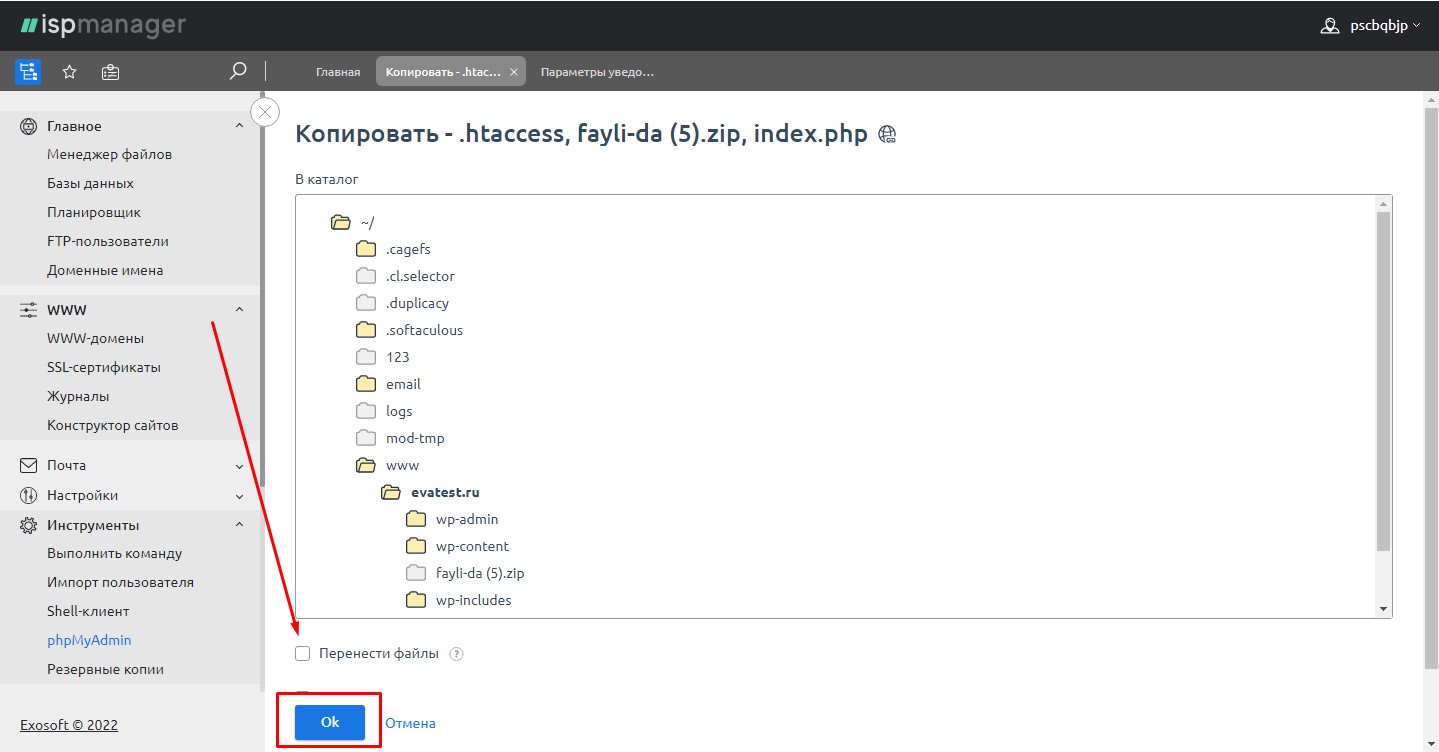Screen dimensions: 1439x752
Task: Switch to the Главная tab
Action: tap(338, 72)
